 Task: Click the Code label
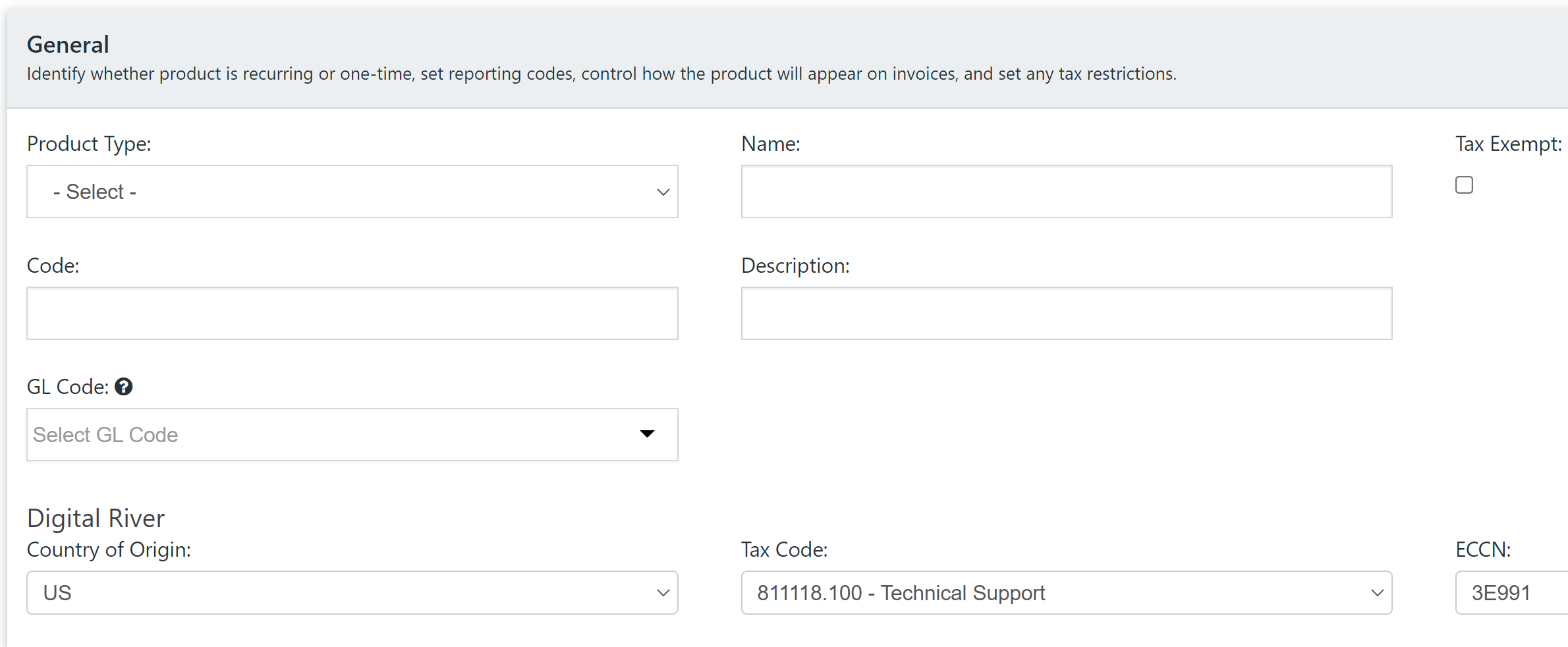point(53,266)
